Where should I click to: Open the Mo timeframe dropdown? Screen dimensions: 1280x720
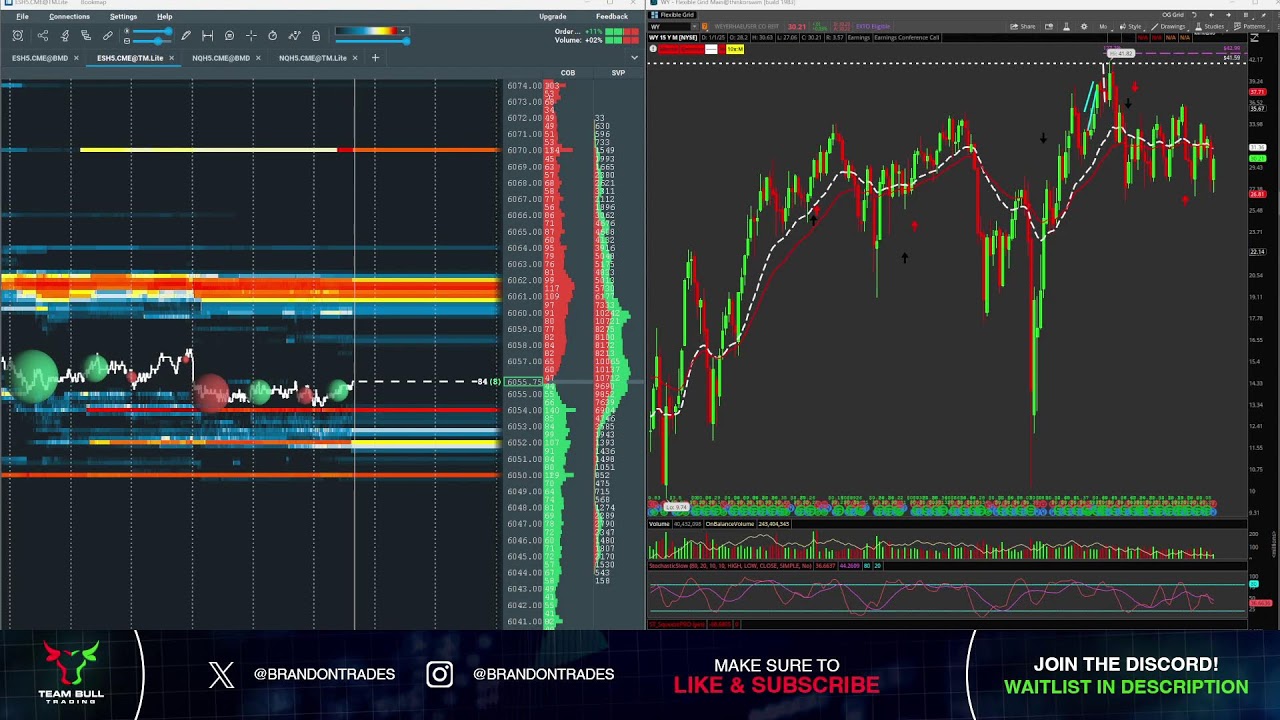(x=1104, y=26)
